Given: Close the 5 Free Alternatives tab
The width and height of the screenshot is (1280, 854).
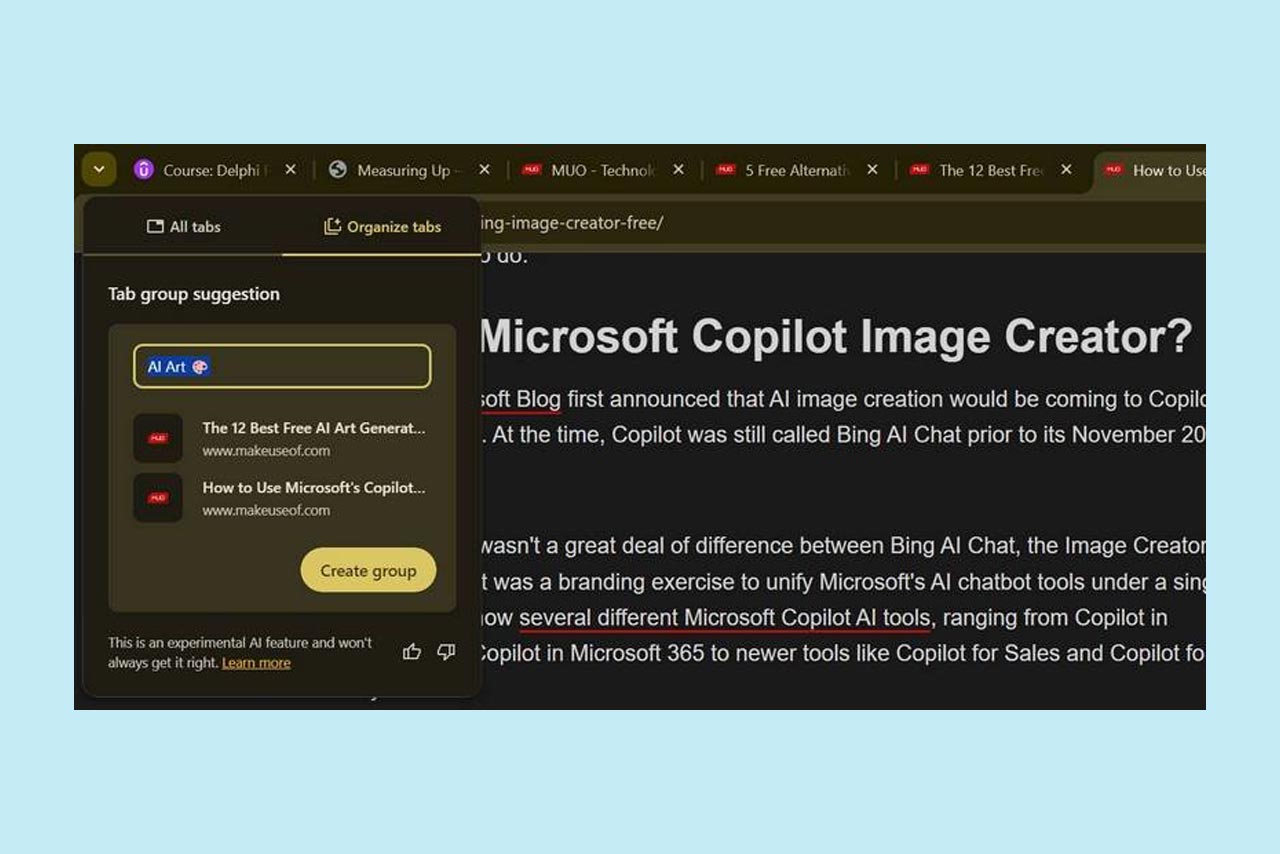Looking at the screenshot, I should (872, 170).
